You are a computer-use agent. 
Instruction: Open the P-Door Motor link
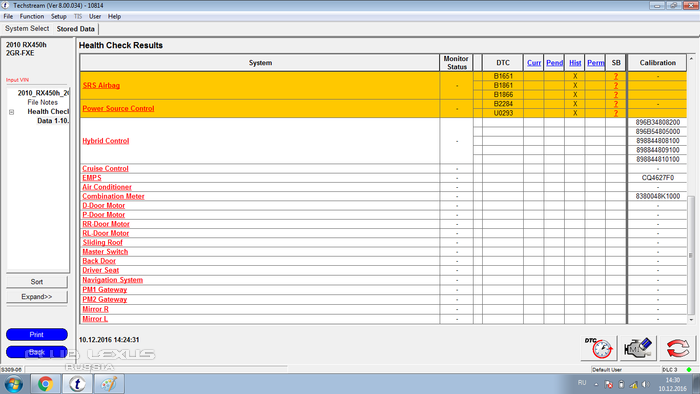[103, 215]
